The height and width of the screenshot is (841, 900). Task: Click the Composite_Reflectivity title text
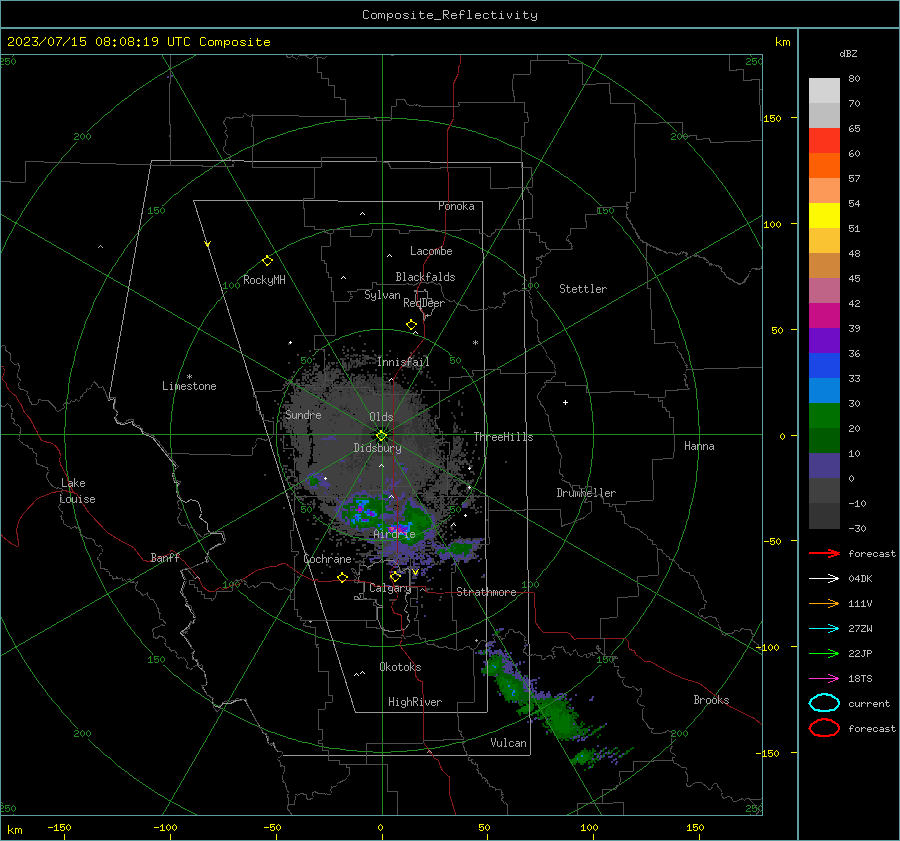450,15
